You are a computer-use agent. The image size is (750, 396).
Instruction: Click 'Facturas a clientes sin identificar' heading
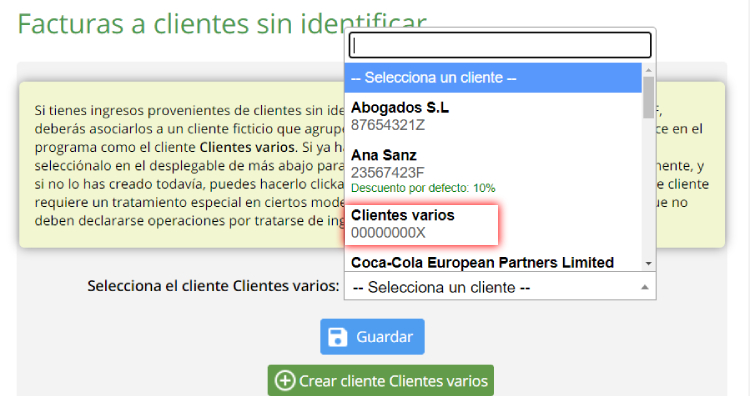(222, 23)
